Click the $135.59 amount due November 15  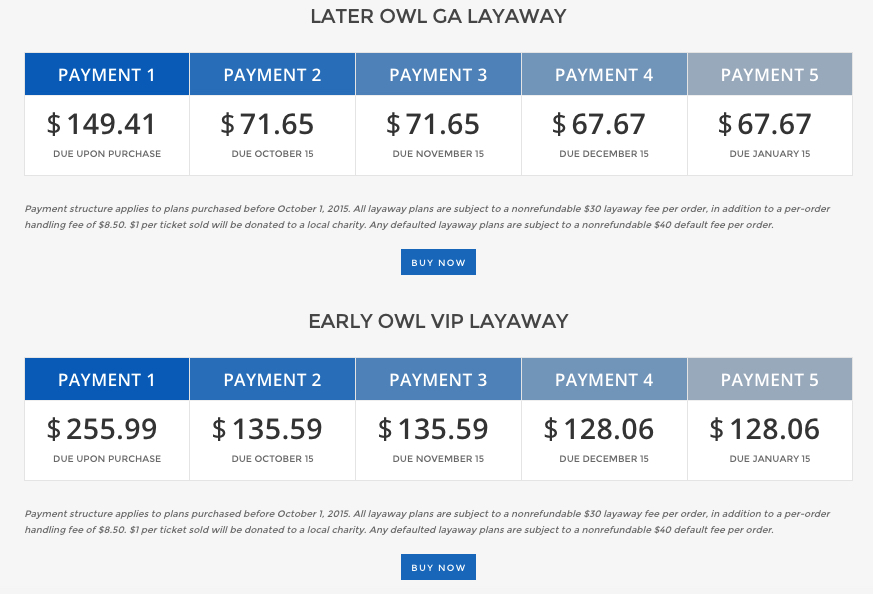[433, 430]
